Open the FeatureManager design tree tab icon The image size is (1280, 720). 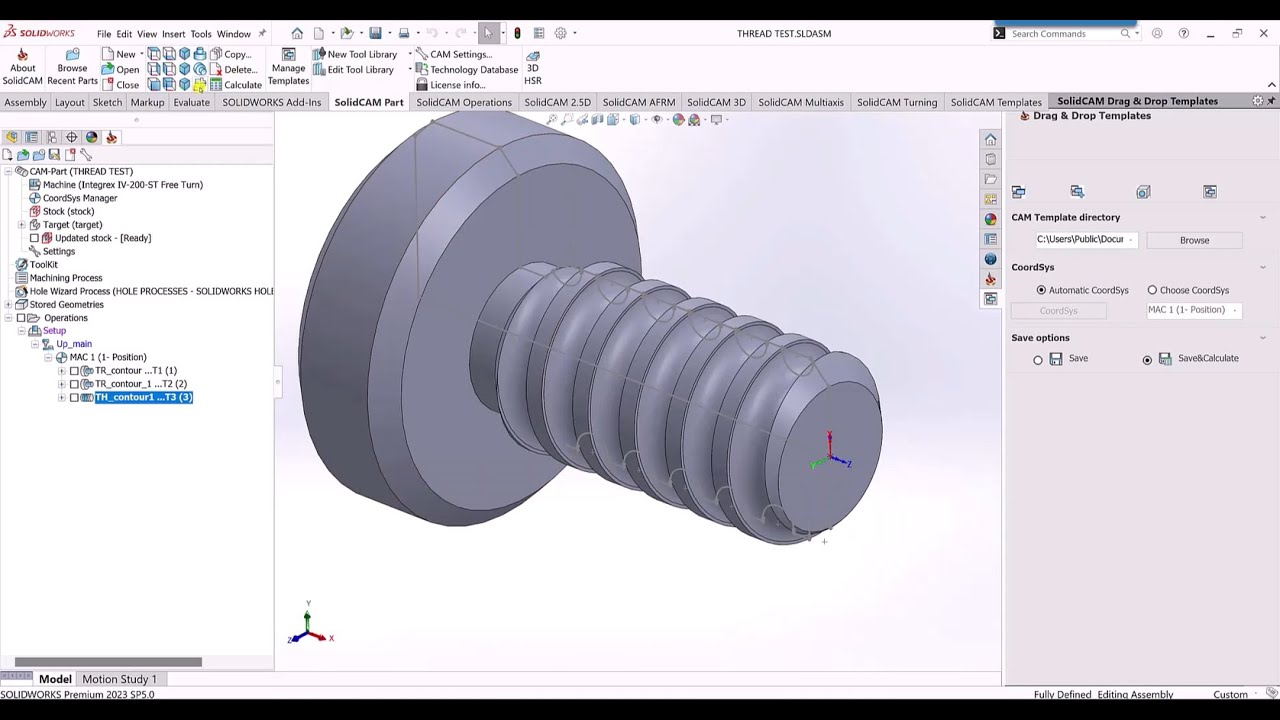[11, 137]
